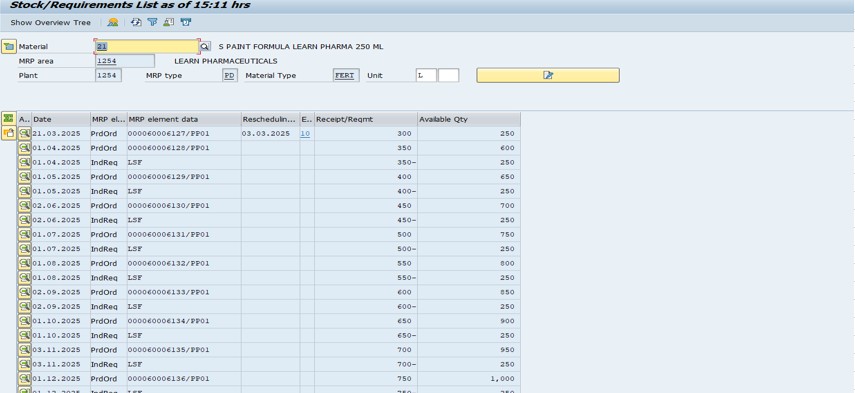Open details icon for 02.09.2025 IndReq row
Screen dimensions: 855x393
point(25,306)
